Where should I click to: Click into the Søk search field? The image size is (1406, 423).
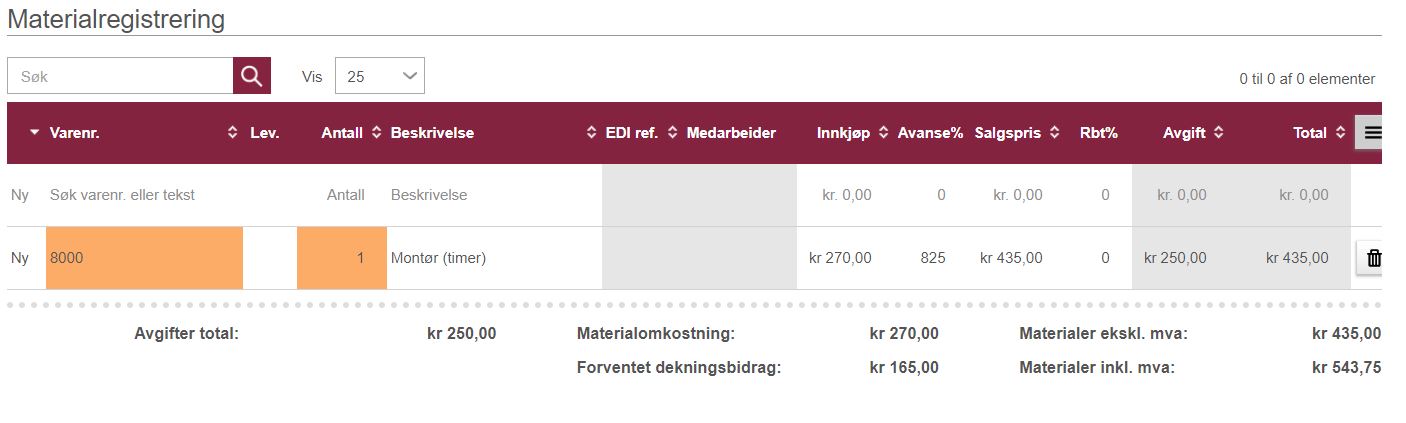click(120, 76)
